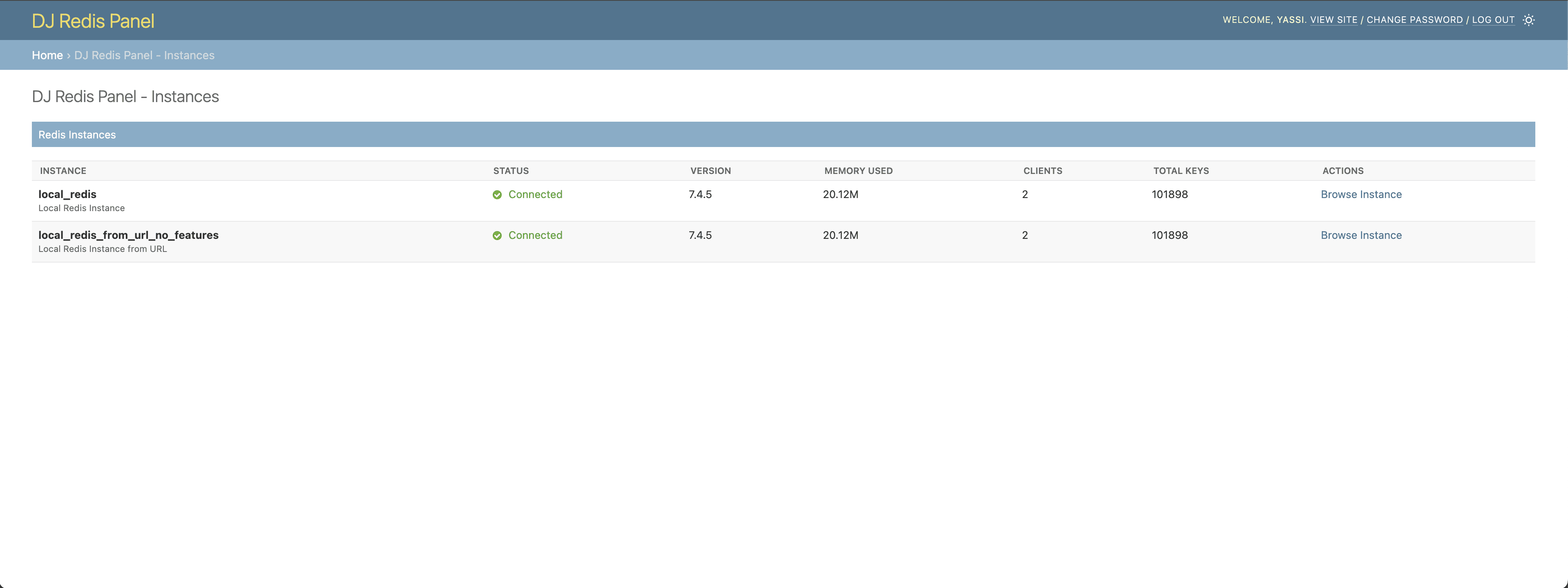Click the CLIENTS column header

tap(1042, 171)
